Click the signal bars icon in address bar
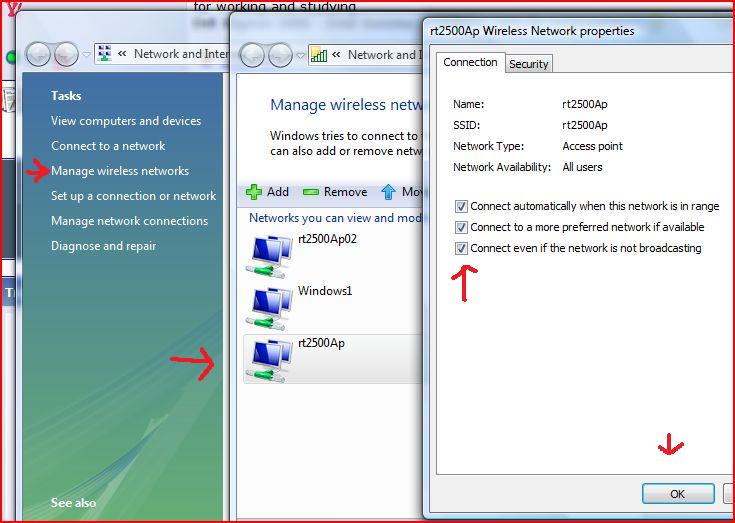The image size is (735, 523). 319,55
